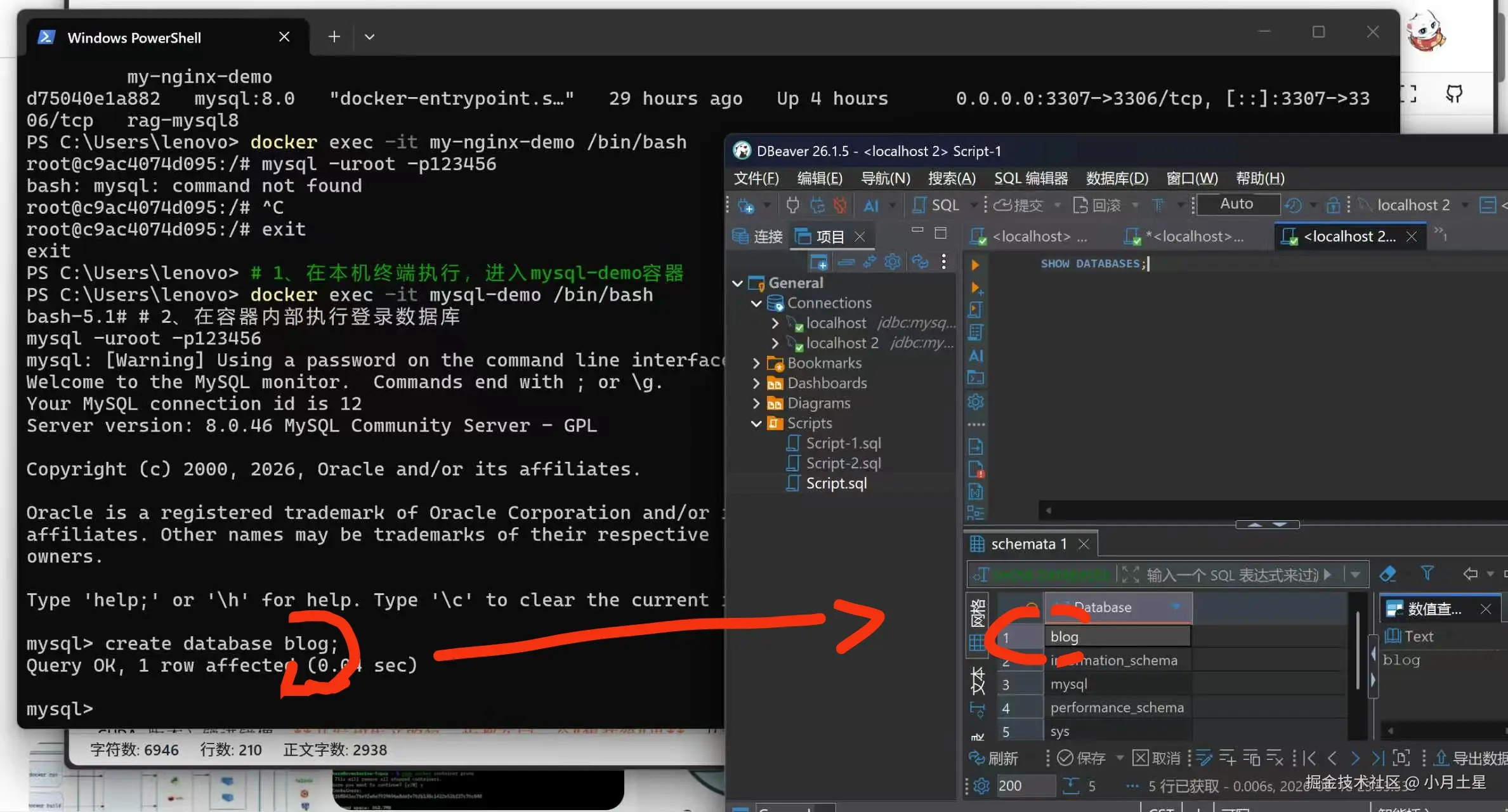The height and width of the screenshot is (812, 1508).
Task: Click the new database connection plug icon
Action: (x=746, y=206)
